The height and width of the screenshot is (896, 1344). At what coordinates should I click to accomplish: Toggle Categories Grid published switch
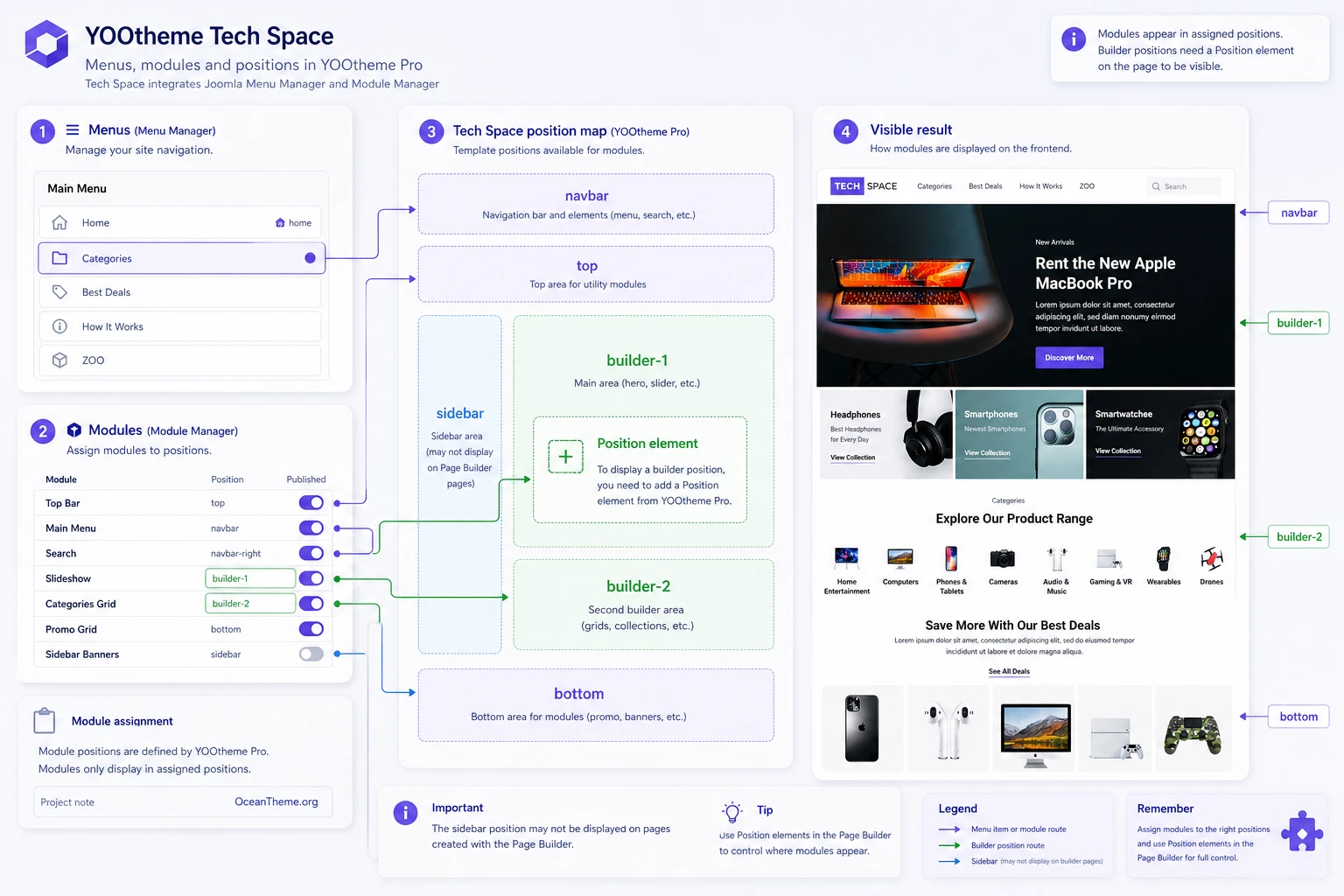point(311,604)
